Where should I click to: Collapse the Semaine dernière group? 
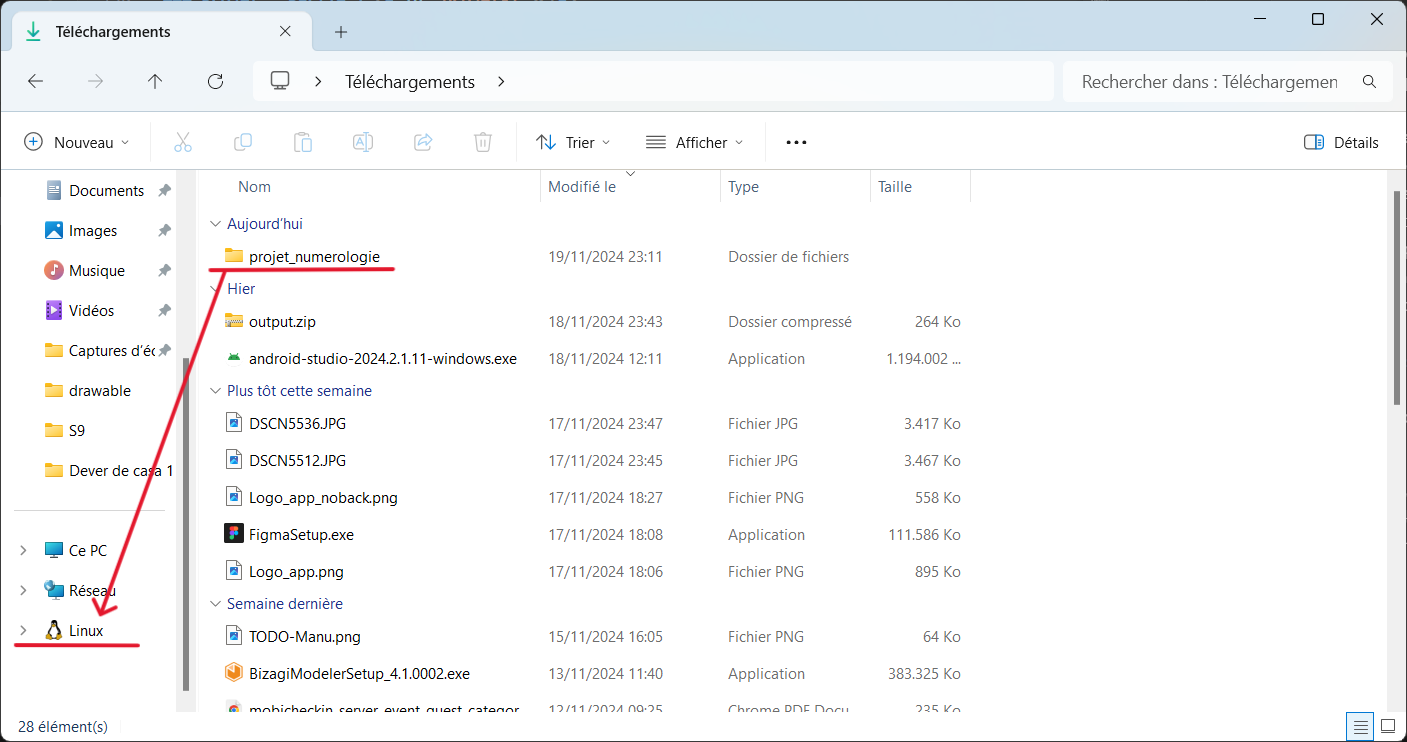[x=214, y=604]
